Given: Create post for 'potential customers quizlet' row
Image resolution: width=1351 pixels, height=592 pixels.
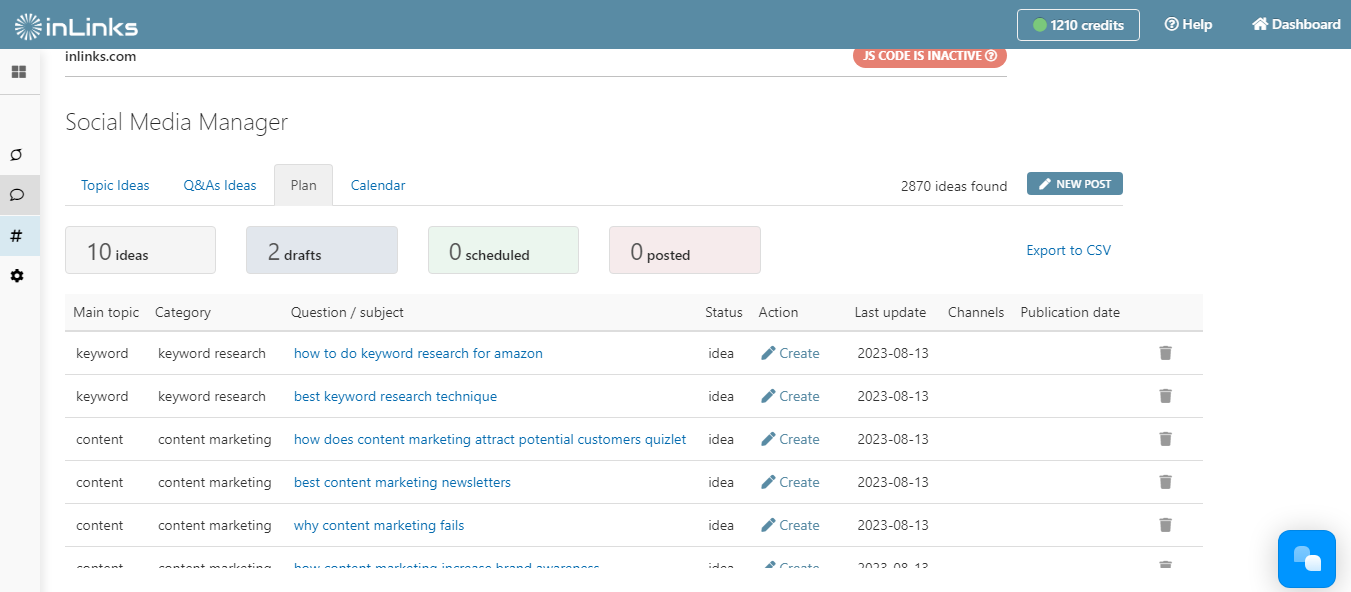Looking at the screenshot, I should 790,439.
